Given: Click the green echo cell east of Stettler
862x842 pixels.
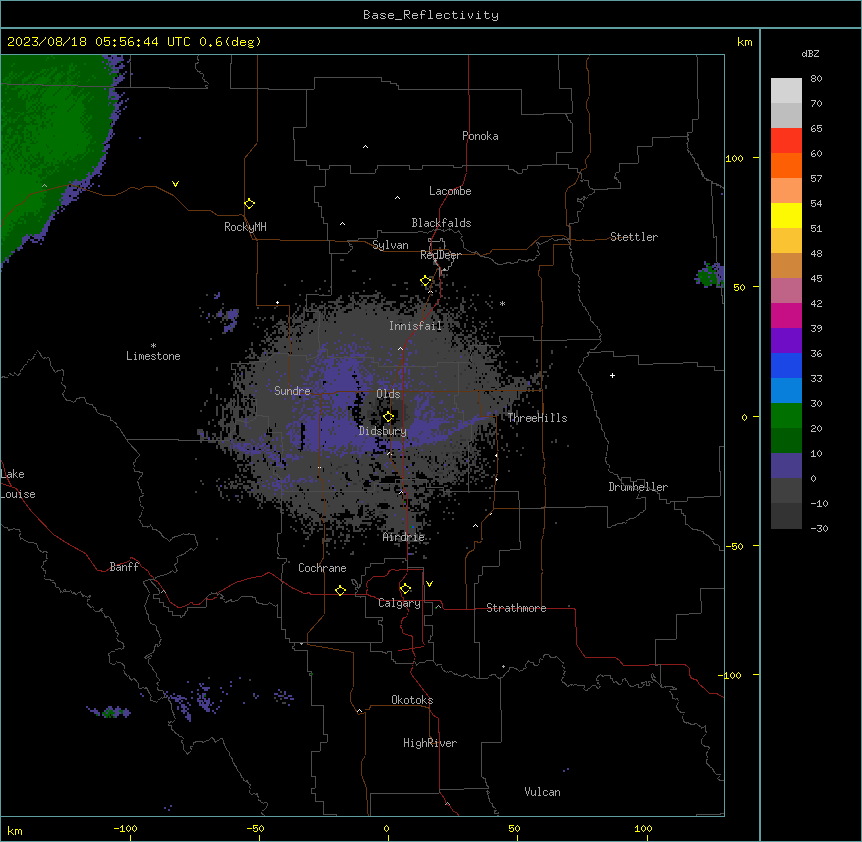Looking at the screenshot, I should click(x=709, y=274).
